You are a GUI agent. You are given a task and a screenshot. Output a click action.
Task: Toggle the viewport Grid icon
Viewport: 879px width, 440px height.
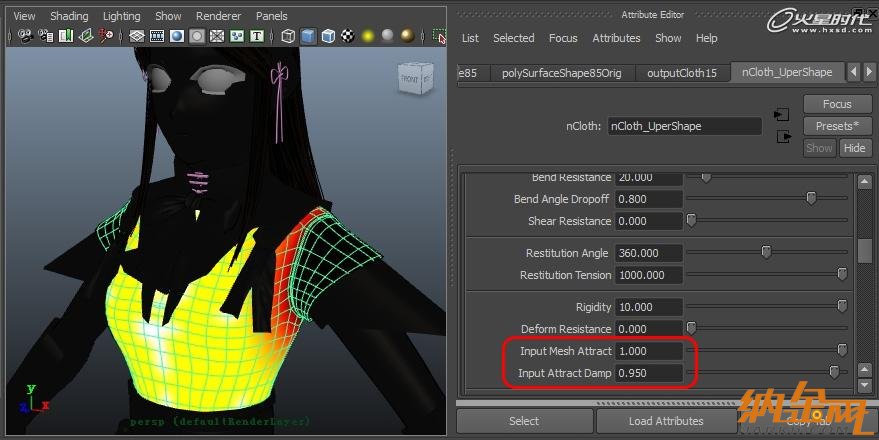tap(137, 36)
